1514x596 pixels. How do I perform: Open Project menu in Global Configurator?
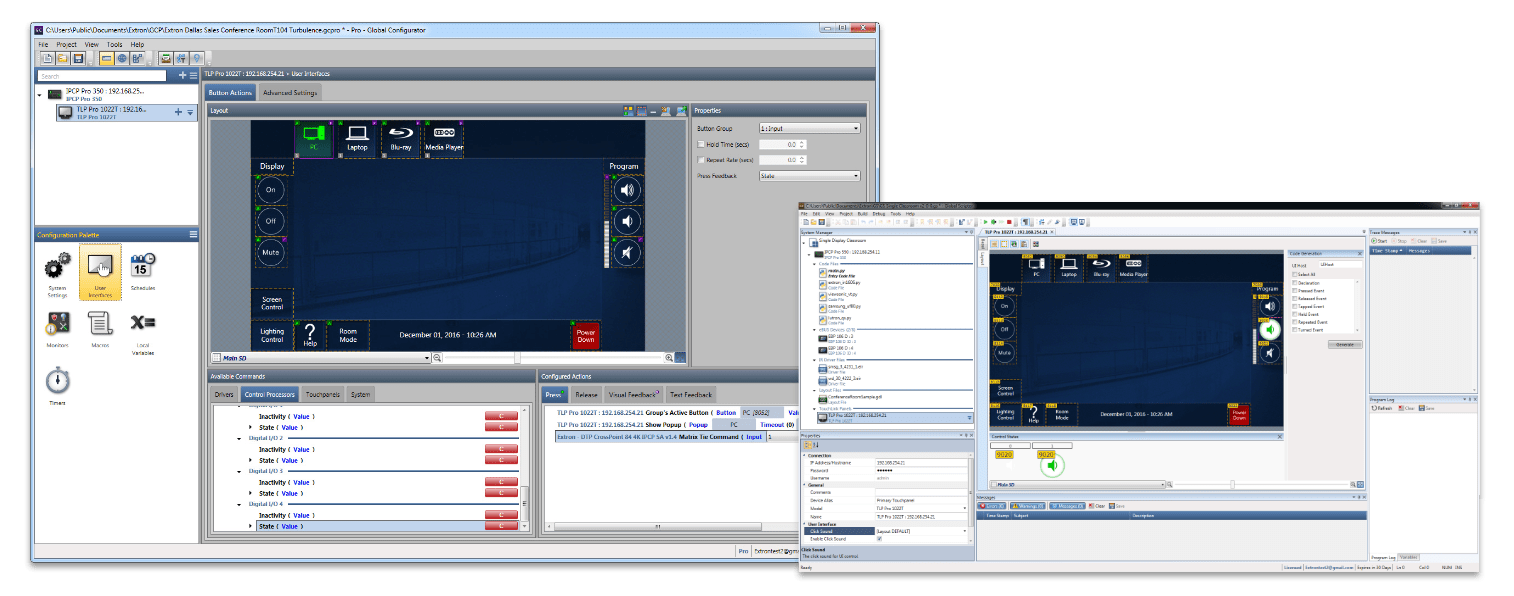tap(67, 45)
